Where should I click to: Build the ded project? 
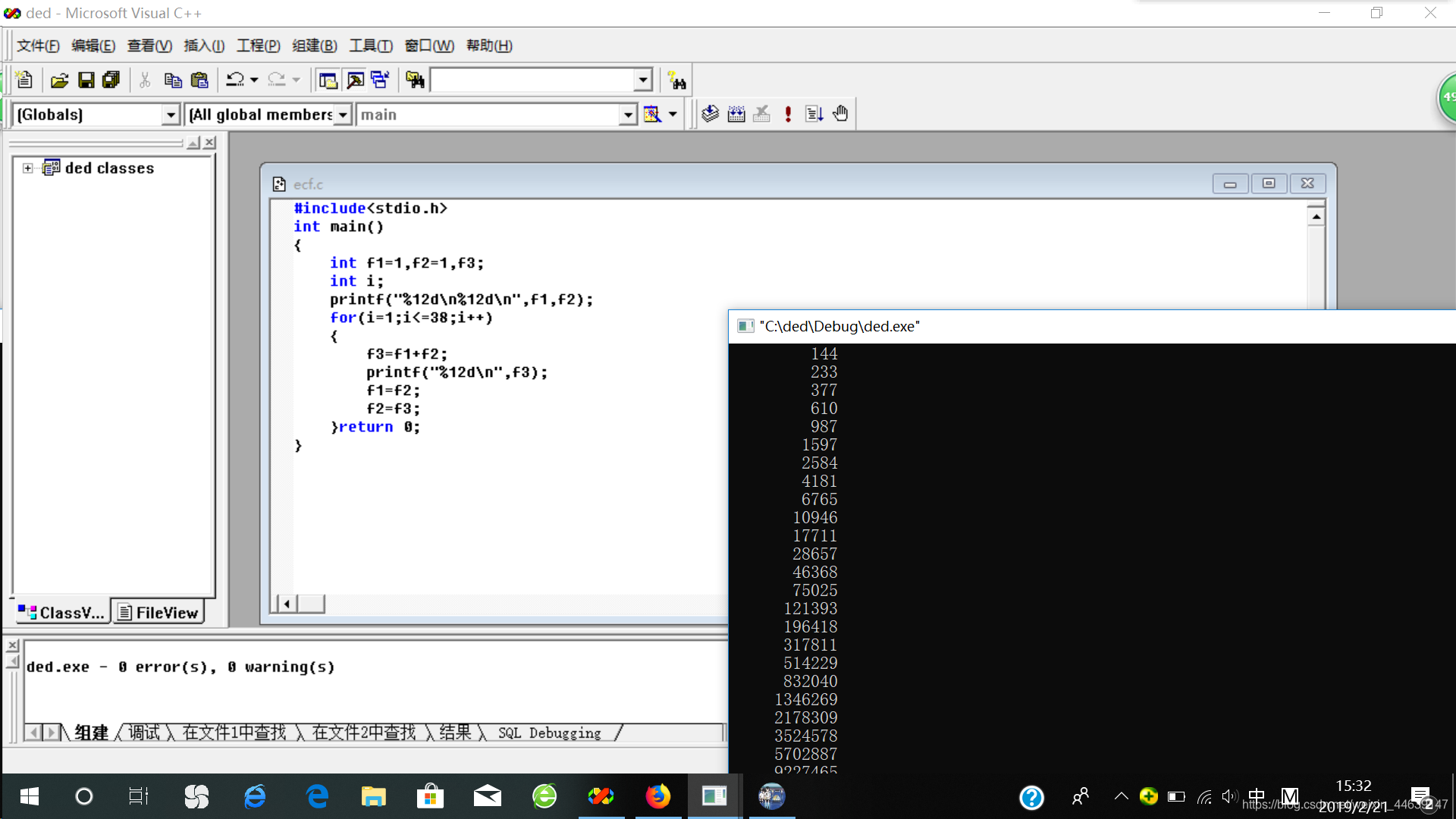(736, 114)
